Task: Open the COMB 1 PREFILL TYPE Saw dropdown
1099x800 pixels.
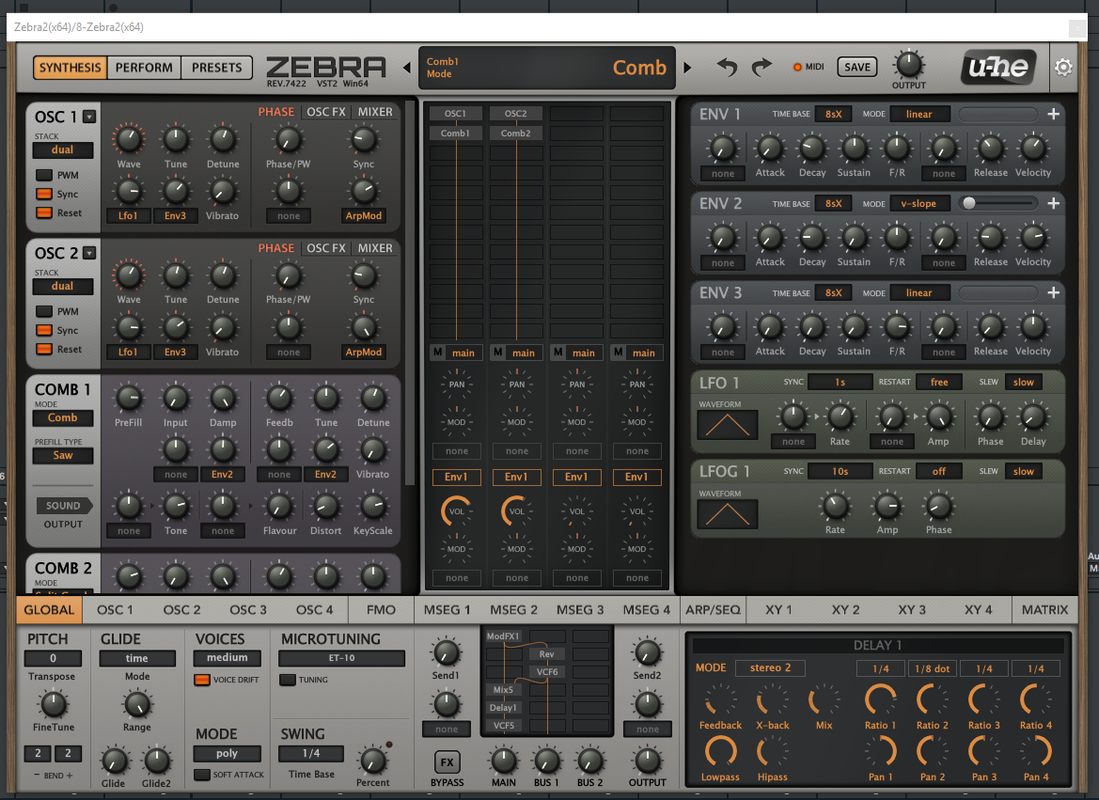Action: tap(62, 456)
